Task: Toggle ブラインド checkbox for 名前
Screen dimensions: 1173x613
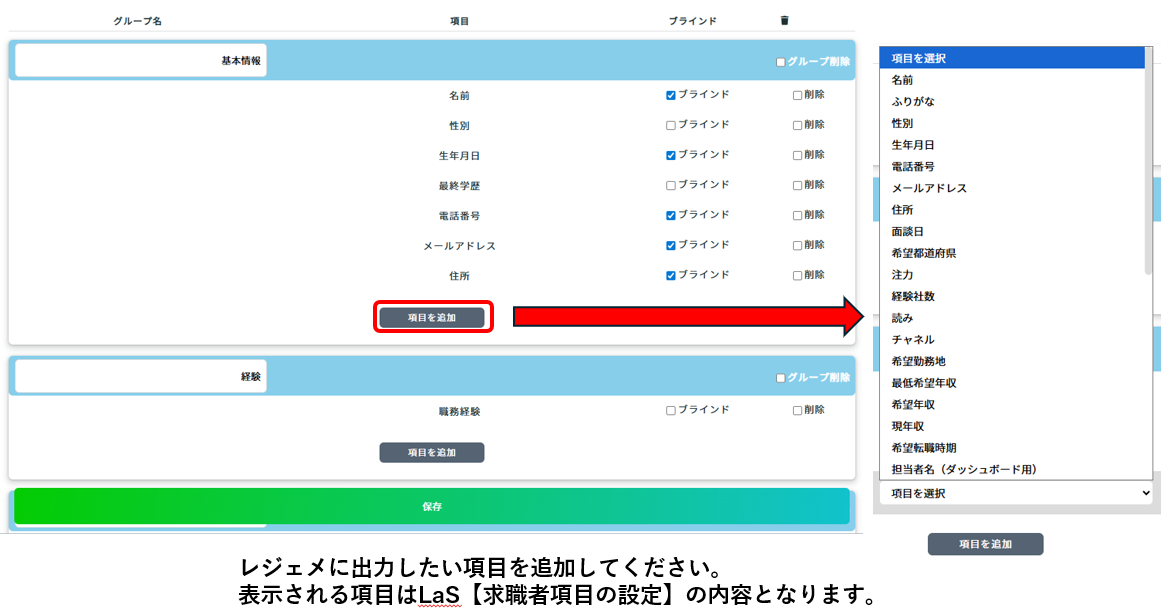Action: tap(671, 96)
